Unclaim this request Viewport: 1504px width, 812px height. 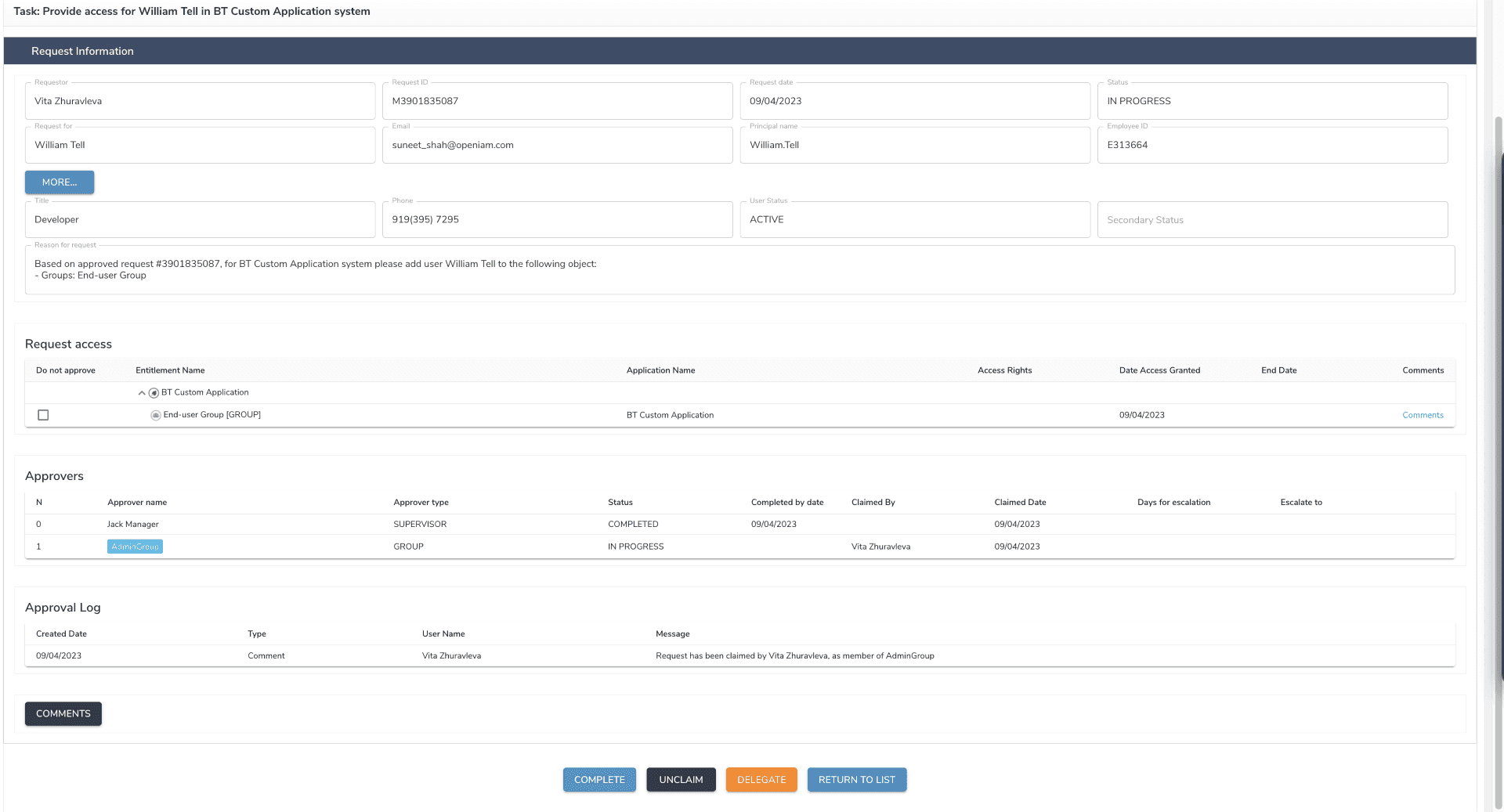point(680,780)
